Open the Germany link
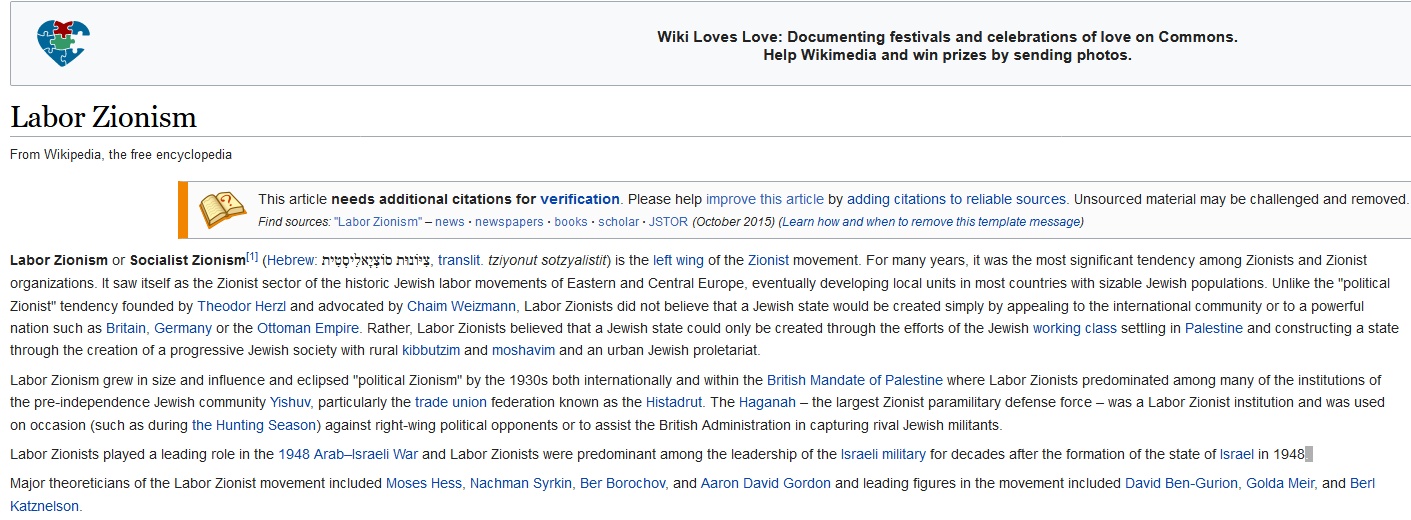 183,328
